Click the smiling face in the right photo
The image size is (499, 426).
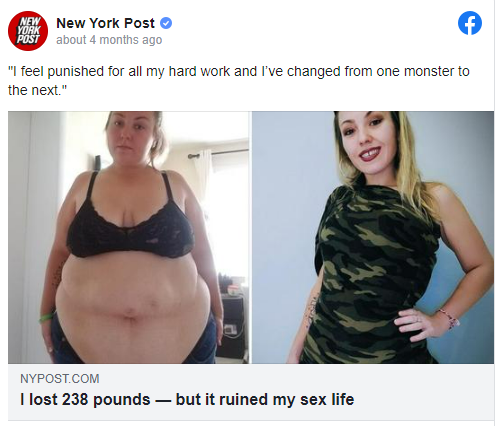366,142
